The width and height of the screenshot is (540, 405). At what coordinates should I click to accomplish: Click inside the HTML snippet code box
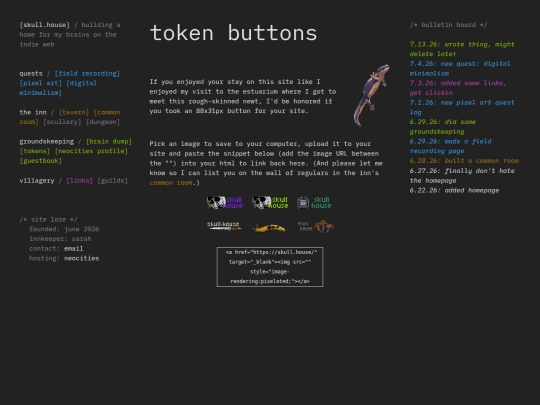coord(270,267)
